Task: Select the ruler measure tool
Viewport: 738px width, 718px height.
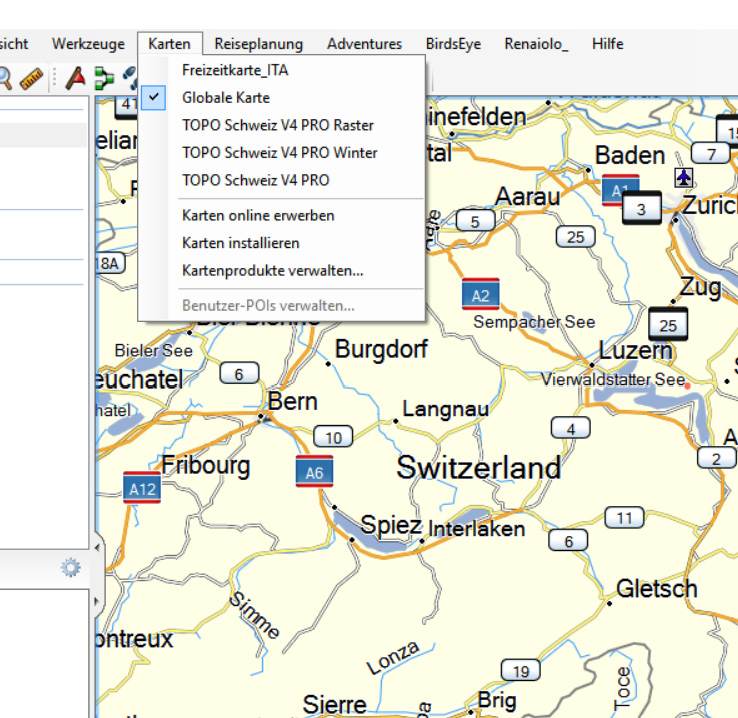Action: point(31,78)
